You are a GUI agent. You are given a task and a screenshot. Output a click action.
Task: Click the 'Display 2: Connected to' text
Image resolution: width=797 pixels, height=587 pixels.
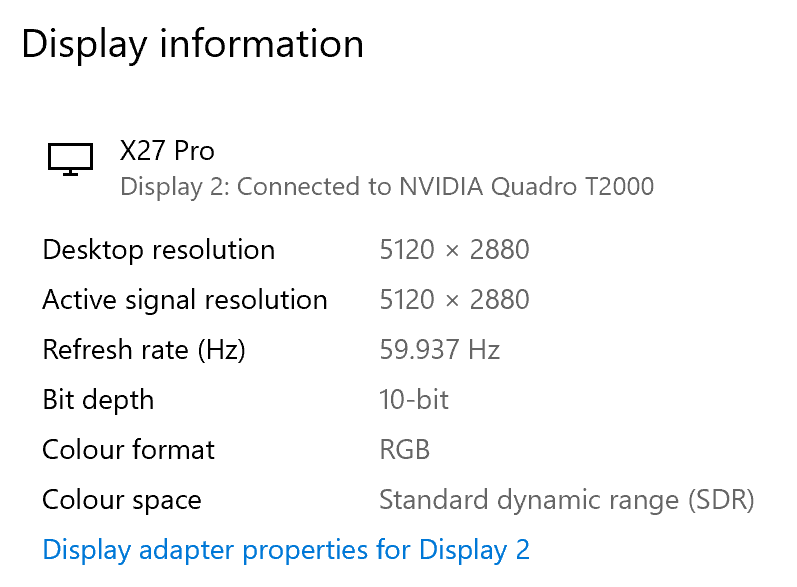pos(256,186)
